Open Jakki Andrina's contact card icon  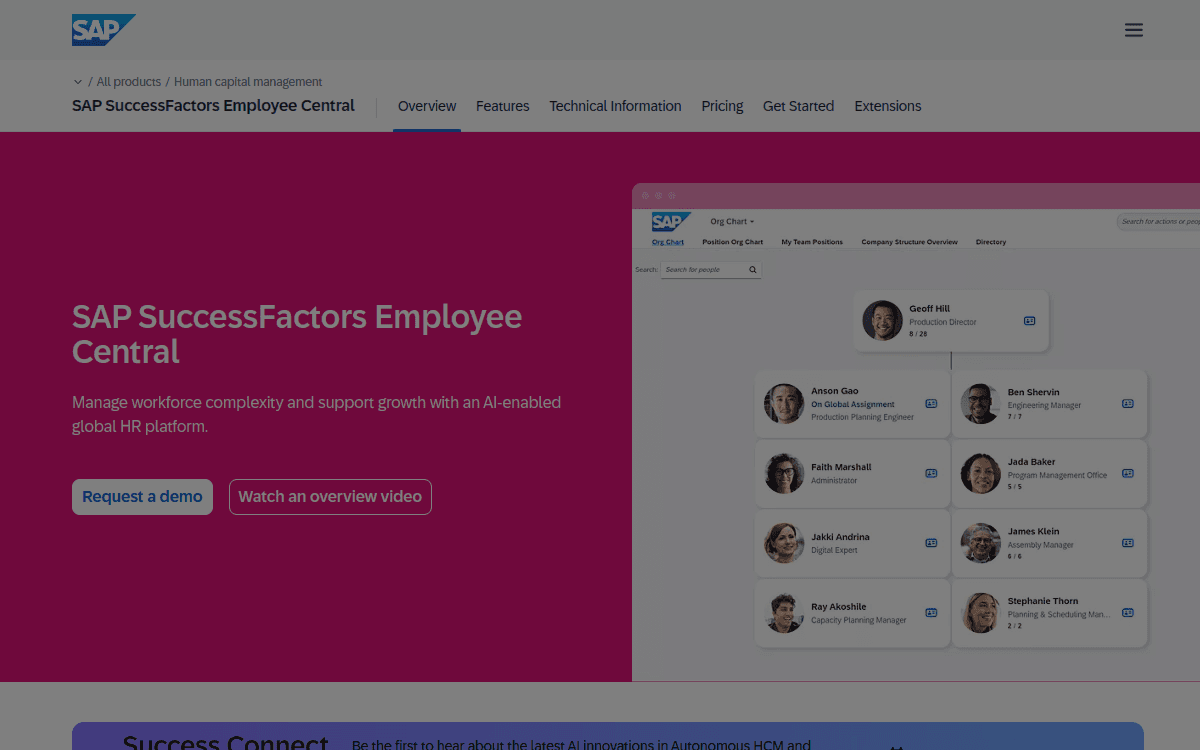pos(931,543)
